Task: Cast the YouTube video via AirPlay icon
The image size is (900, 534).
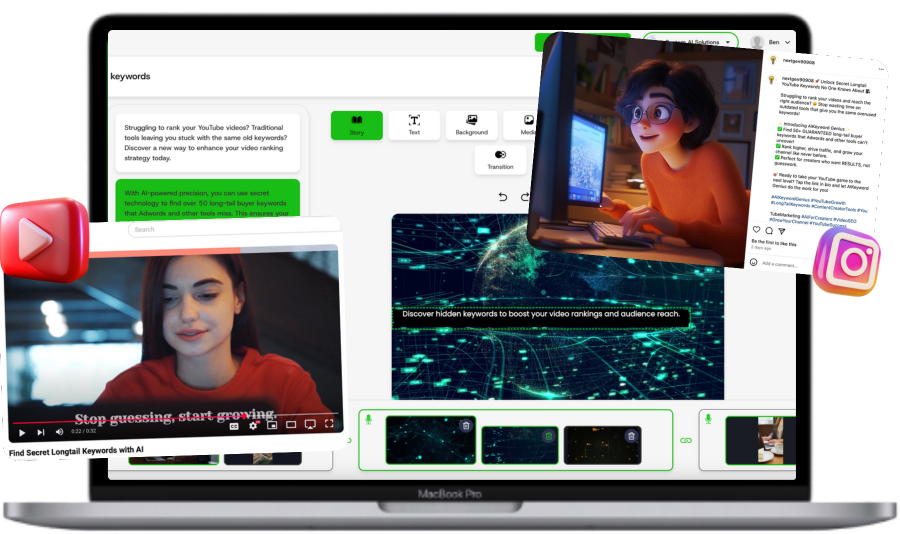Action: (310, 424)
